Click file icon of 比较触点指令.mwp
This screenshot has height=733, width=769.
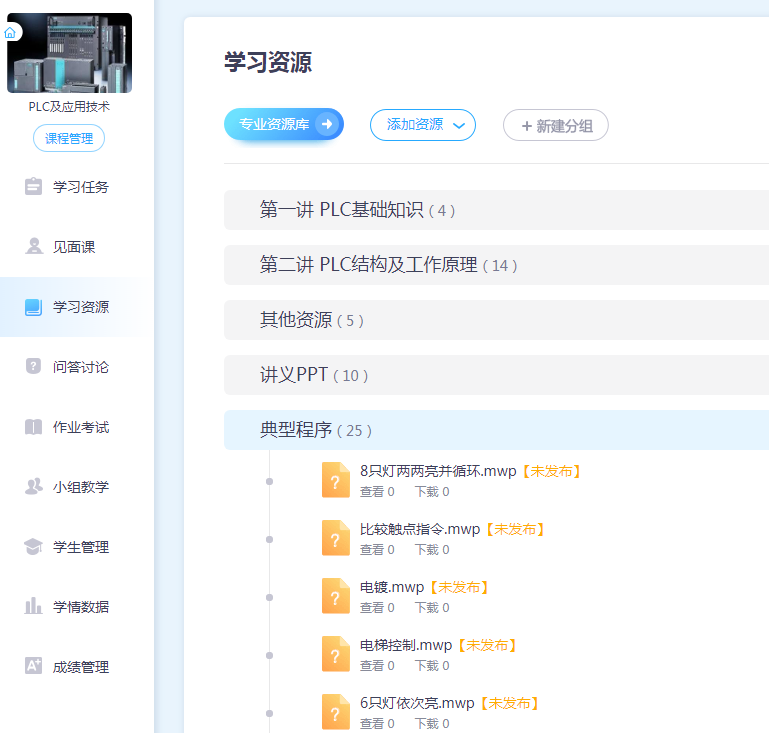[335, 538]
